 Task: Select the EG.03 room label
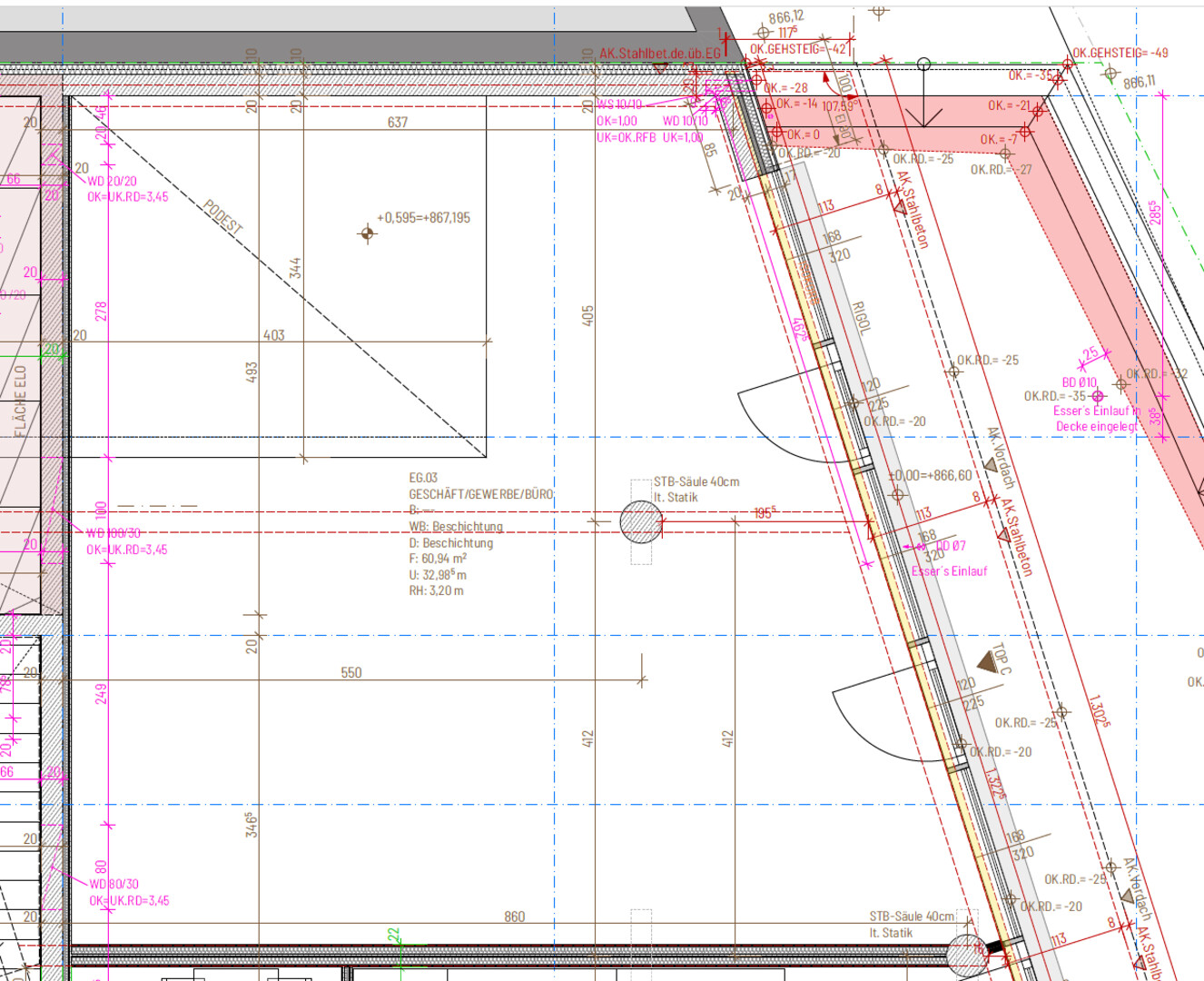tap(423, 478)
